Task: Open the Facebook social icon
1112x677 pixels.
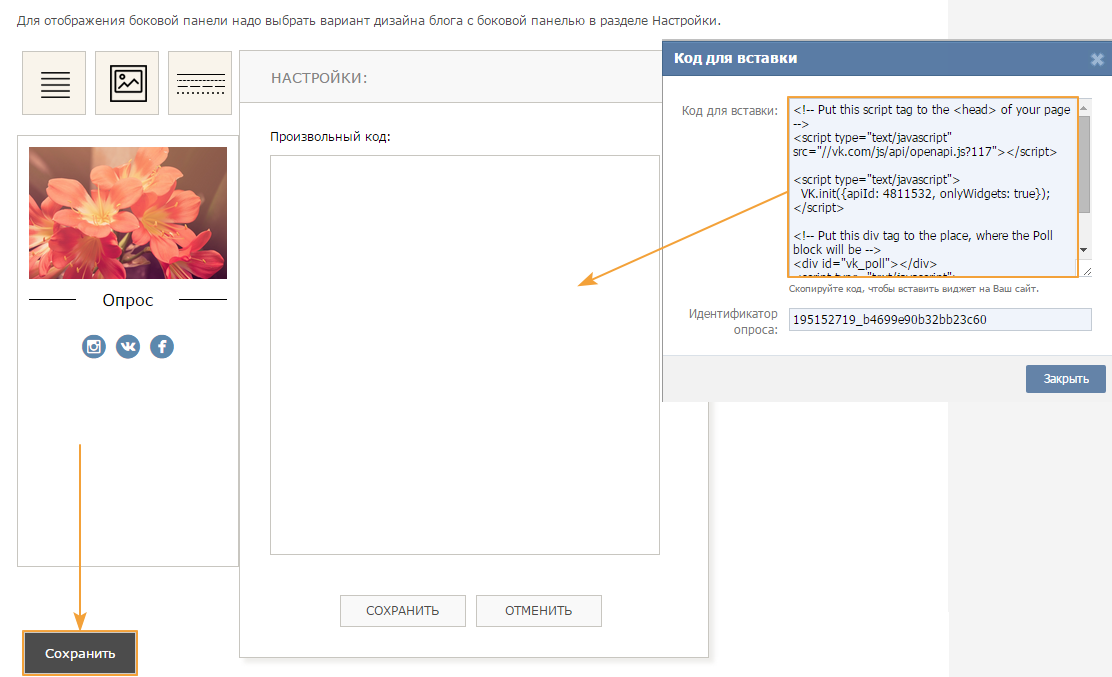Action: pyautogui.click(x=162, y=347)
